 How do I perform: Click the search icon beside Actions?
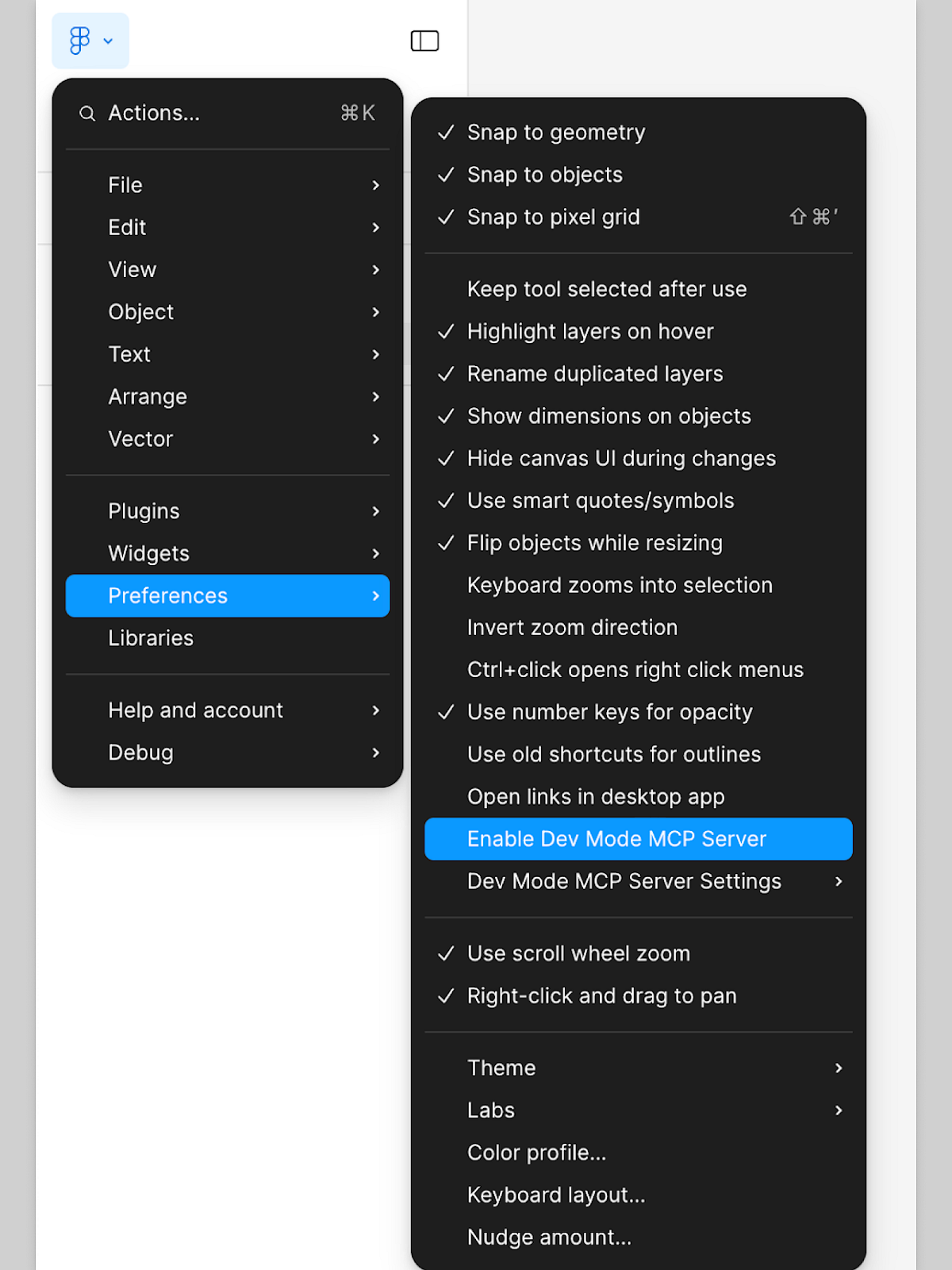[x=87, y=114]
